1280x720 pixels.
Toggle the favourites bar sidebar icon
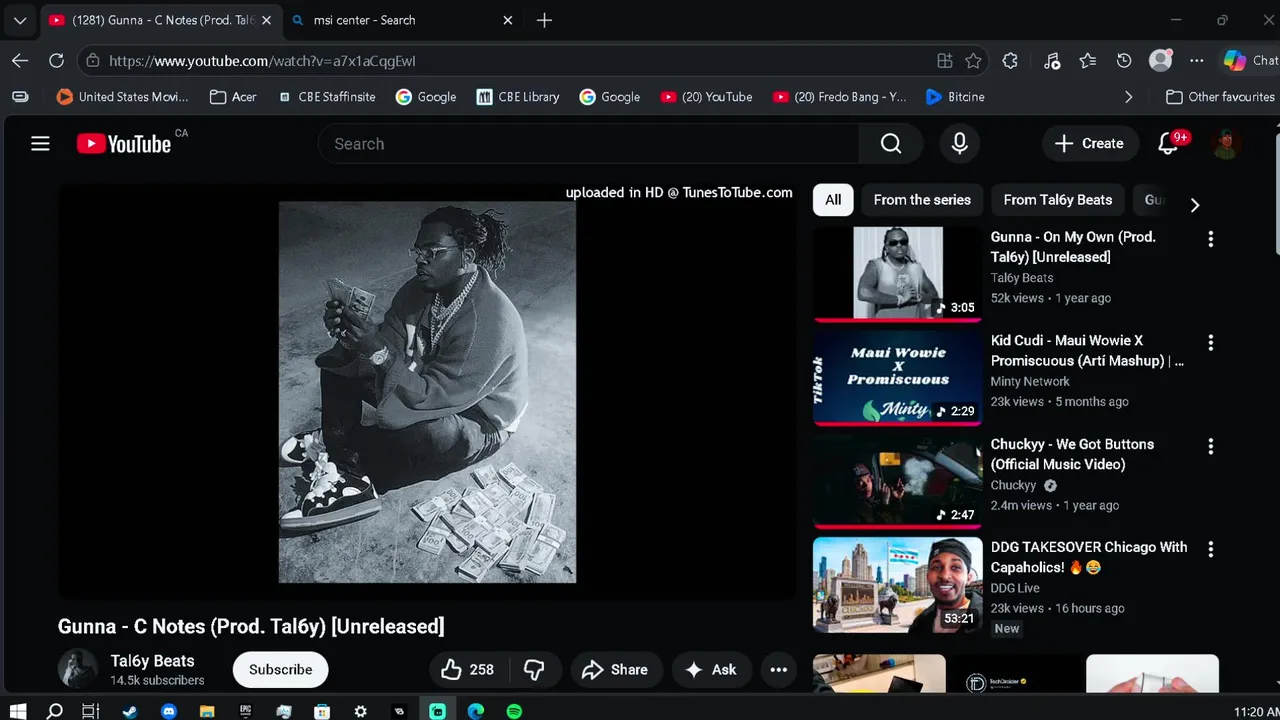pyautogui.click(x=20, y=97)
